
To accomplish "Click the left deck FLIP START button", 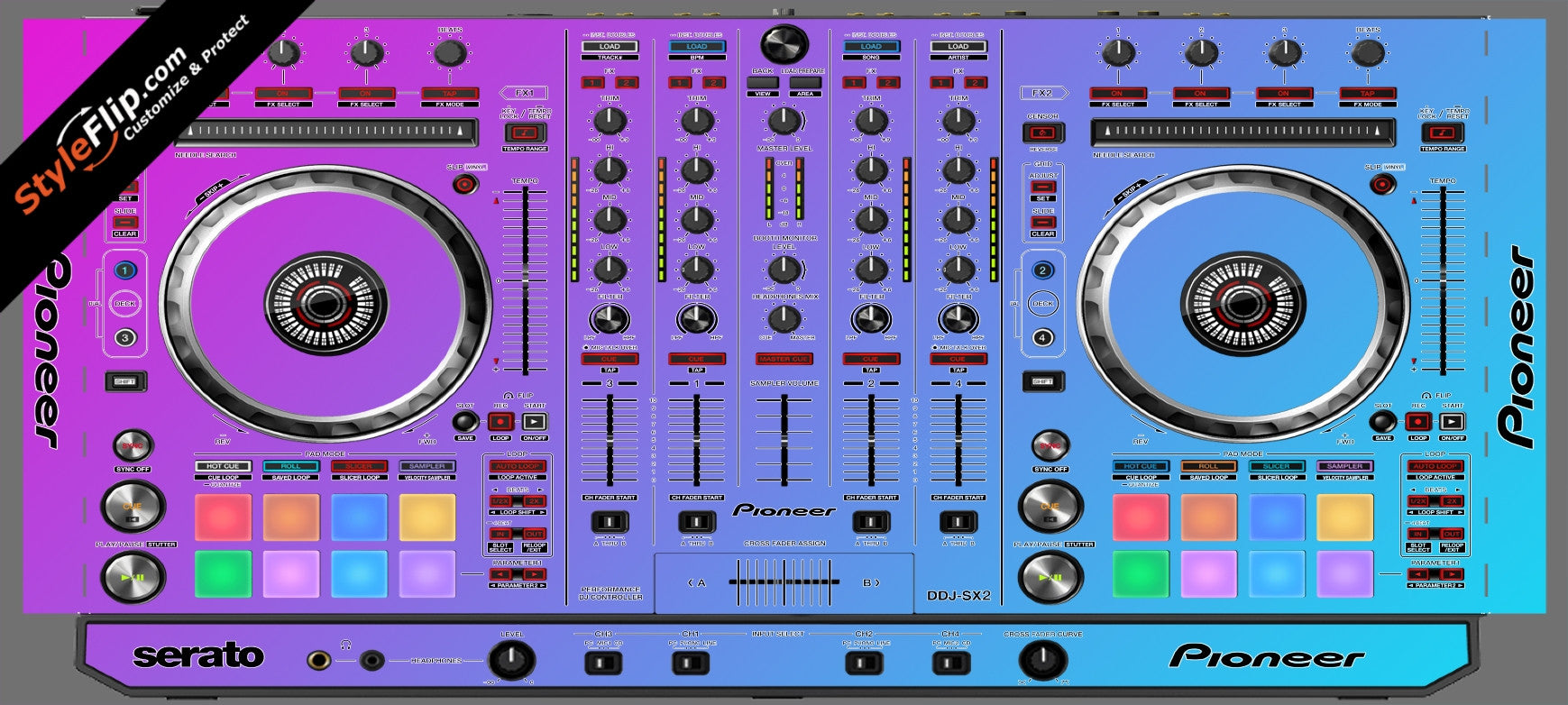I will pyautogui.click(x=535, y=421).
